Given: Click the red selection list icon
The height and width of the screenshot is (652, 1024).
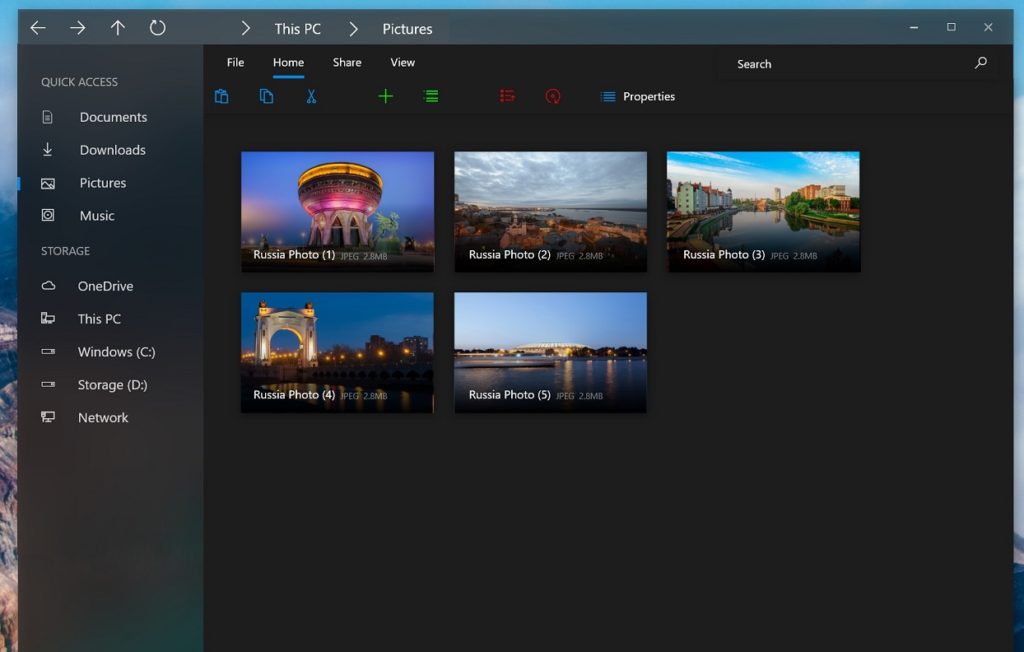Looking at the screenshot, I should (x=507, y=96).
